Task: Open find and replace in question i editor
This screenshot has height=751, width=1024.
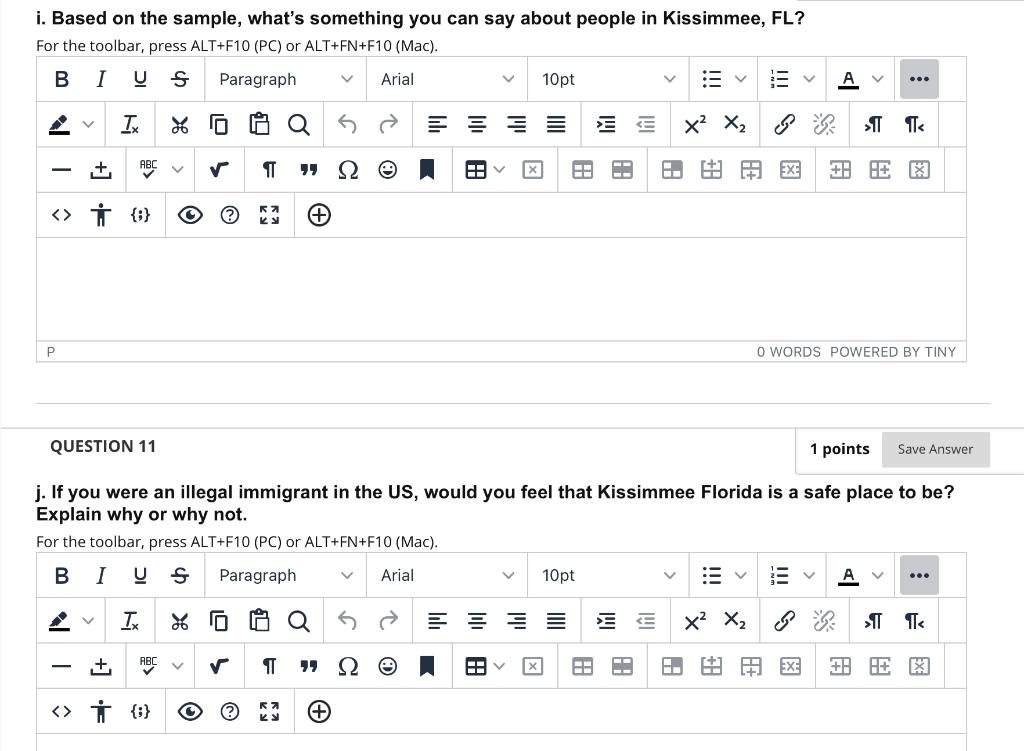Action: point(298,124)
